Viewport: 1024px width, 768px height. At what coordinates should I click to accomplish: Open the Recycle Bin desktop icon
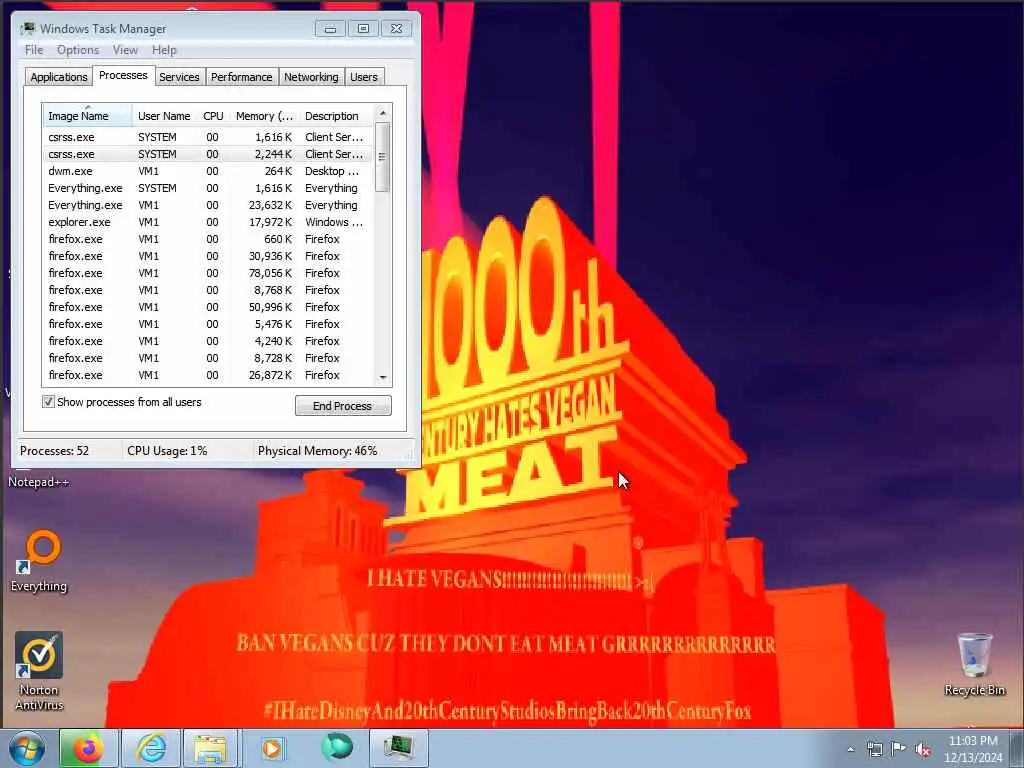974,664
